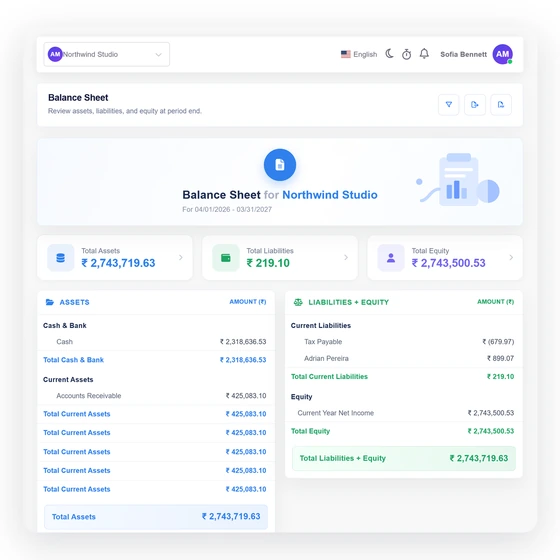
Task: Open the timer stopwatch icon
Action: pos(406,54)
